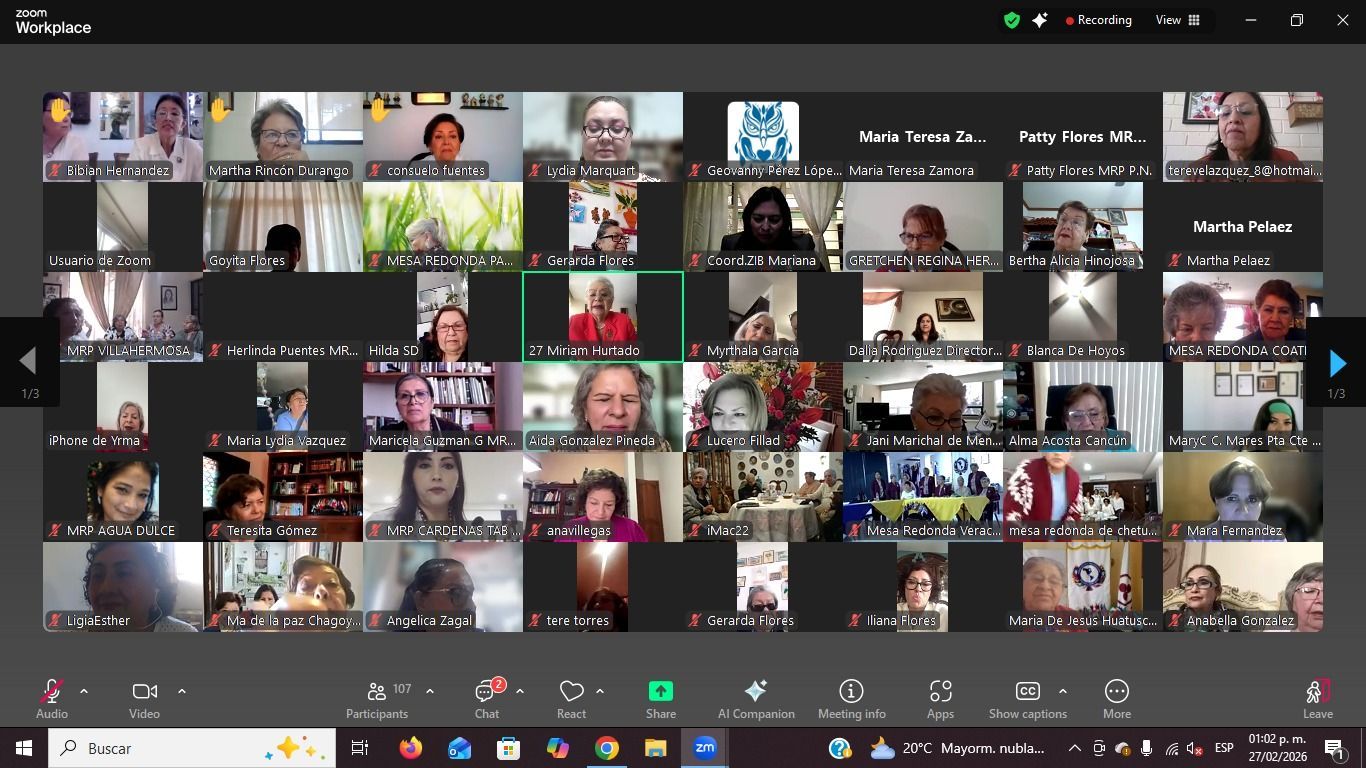
Task: Click the 'Myrthala García' name label
Action: point(753,351)
